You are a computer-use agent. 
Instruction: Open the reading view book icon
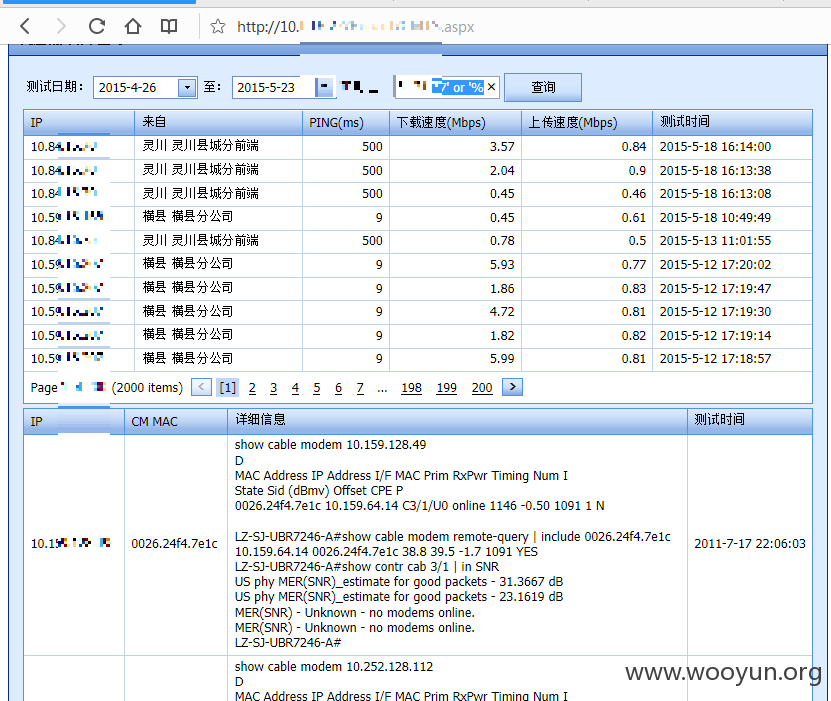coord(169,26)
